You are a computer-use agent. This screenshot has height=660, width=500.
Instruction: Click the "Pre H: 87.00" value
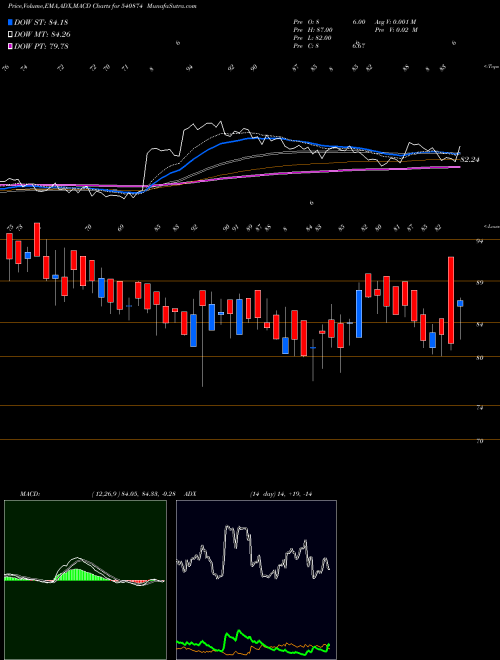[313, 30]
